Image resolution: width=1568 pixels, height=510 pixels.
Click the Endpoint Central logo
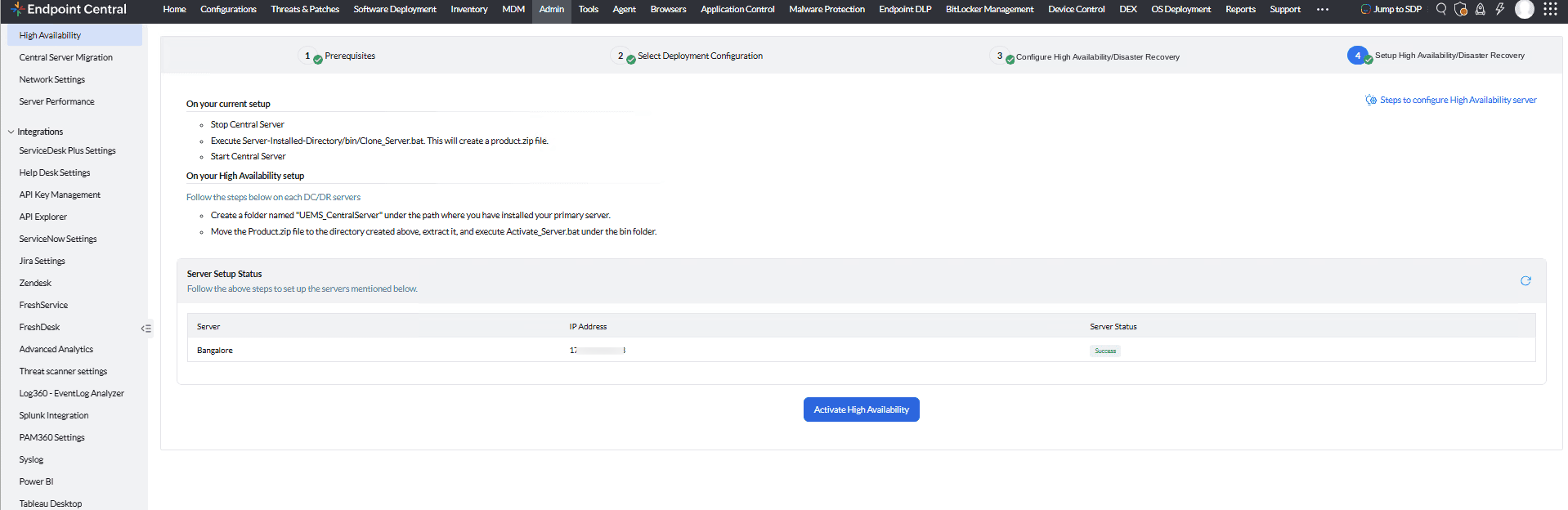69,9
